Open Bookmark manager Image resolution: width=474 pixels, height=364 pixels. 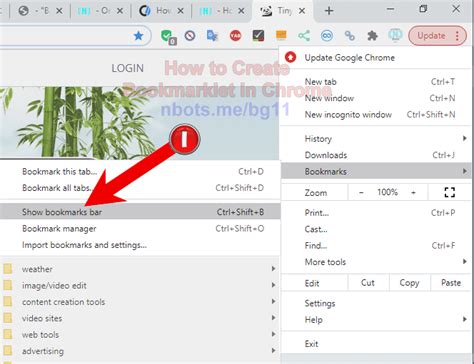coord(140,229)
